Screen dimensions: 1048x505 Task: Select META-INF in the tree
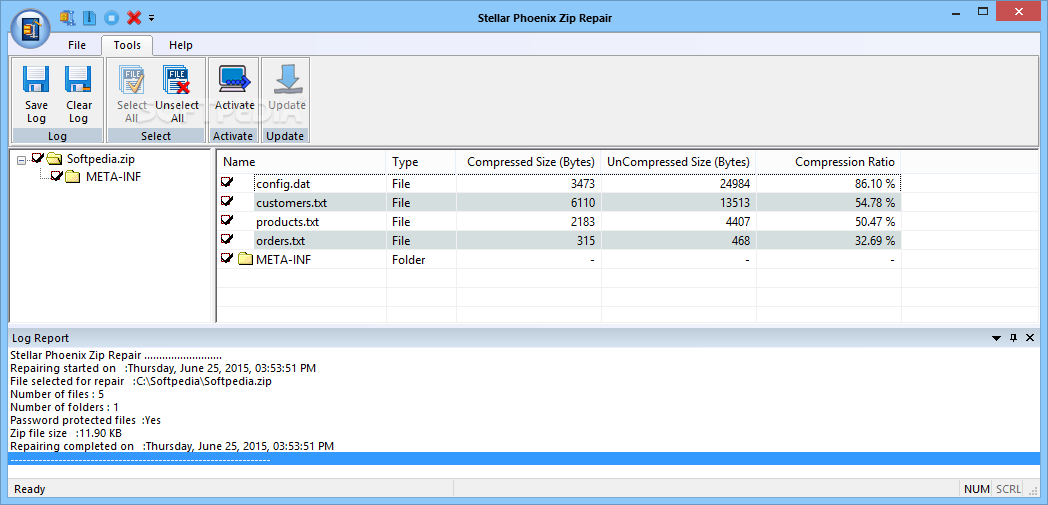click(x=114, y=177)
